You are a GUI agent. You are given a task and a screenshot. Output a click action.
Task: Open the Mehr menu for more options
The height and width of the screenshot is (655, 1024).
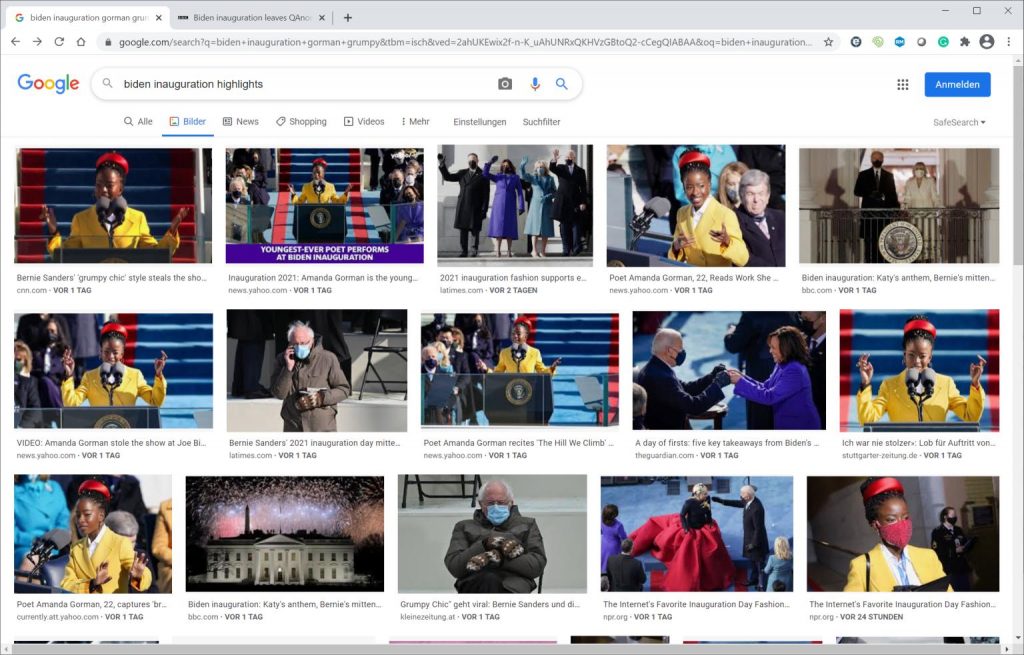click(415, 122)
